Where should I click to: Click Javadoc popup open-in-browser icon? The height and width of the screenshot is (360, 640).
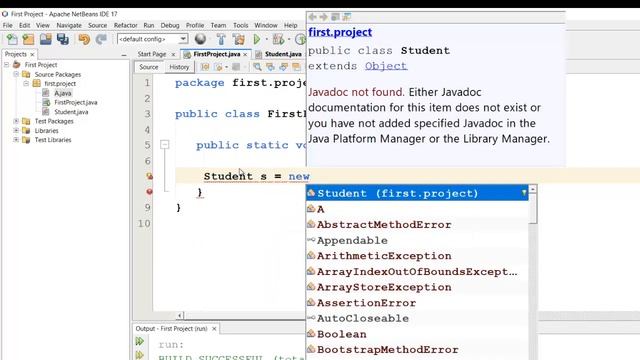(x=335, y=17)
